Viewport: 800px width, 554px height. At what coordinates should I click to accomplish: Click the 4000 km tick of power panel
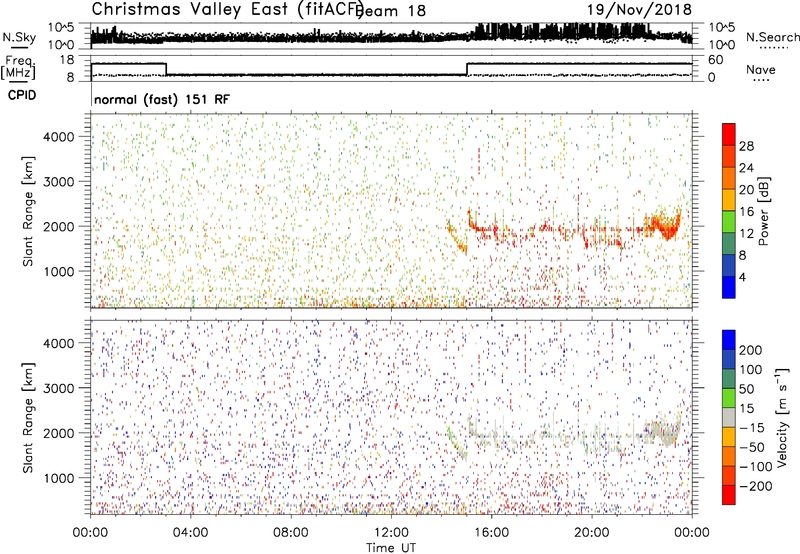click(59, 137)
